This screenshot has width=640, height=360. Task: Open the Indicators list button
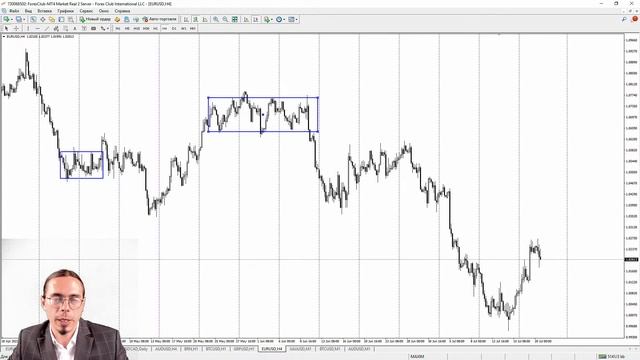coord(267,19)
